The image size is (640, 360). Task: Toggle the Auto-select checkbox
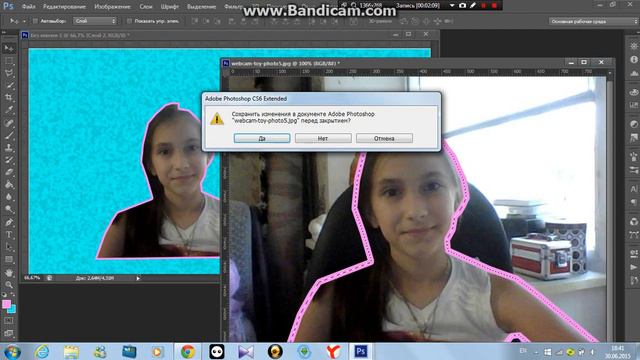(35, 21)
